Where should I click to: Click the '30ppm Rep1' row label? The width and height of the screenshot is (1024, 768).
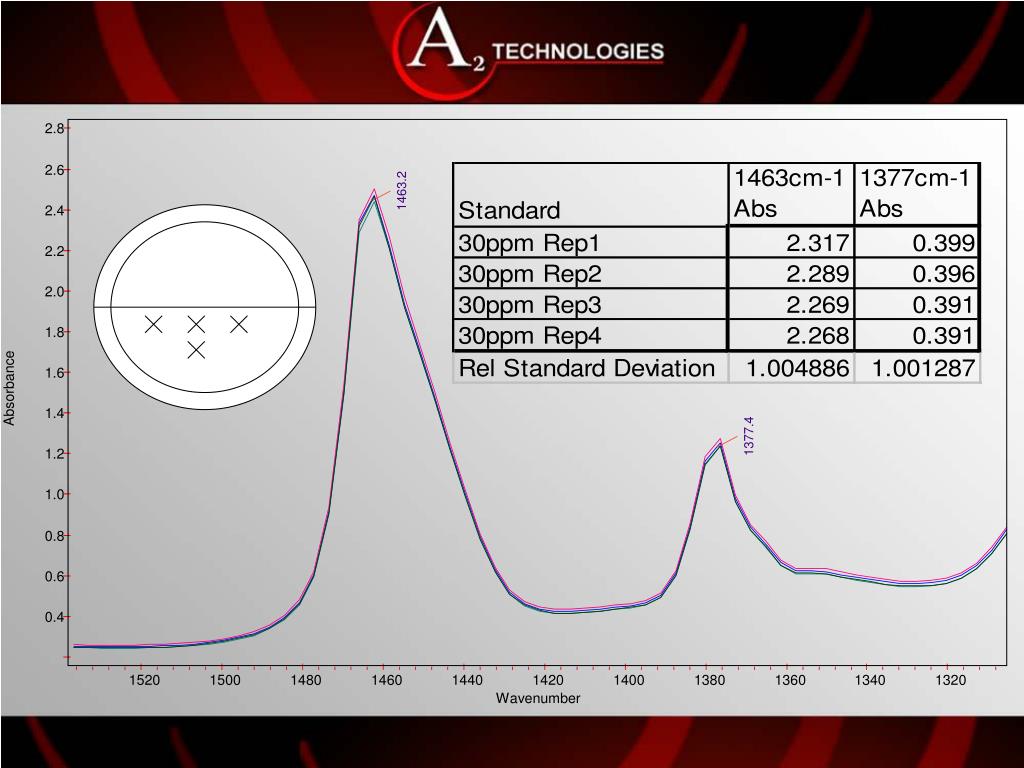(528, 244)
